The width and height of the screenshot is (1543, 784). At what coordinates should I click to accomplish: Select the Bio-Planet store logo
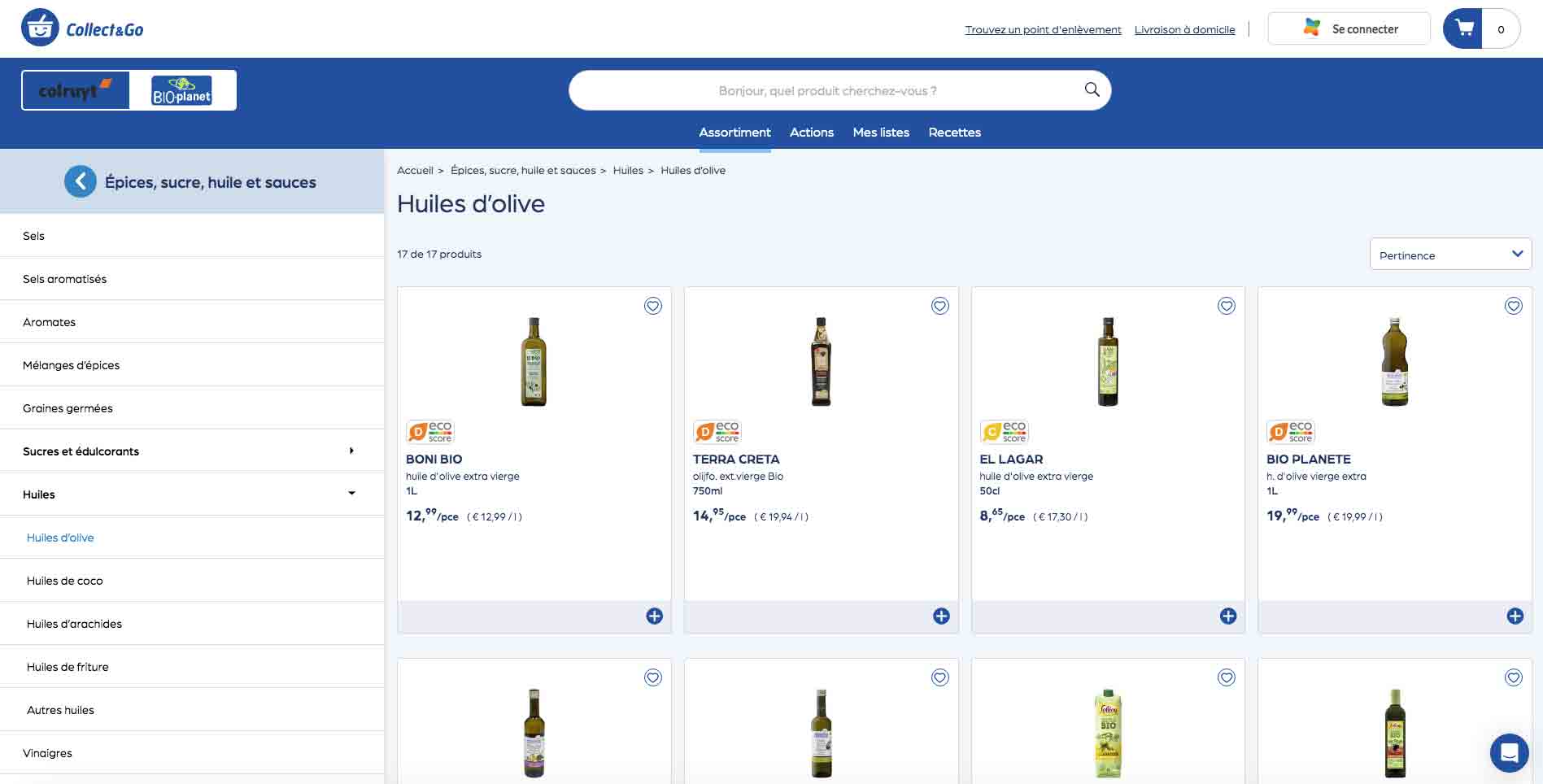[182, 90]
